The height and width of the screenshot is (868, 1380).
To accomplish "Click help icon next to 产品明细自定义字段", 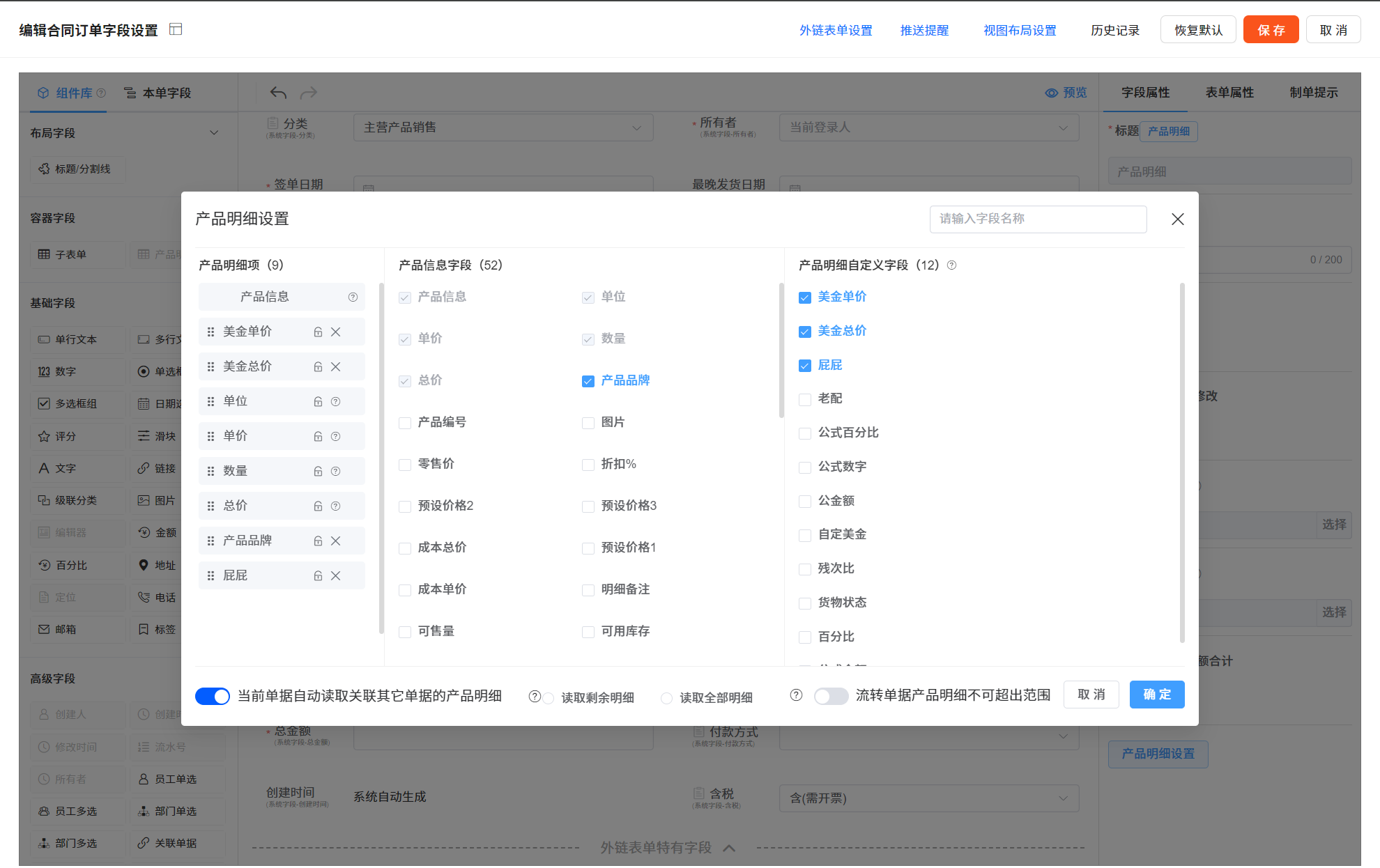I will (952, 265).
